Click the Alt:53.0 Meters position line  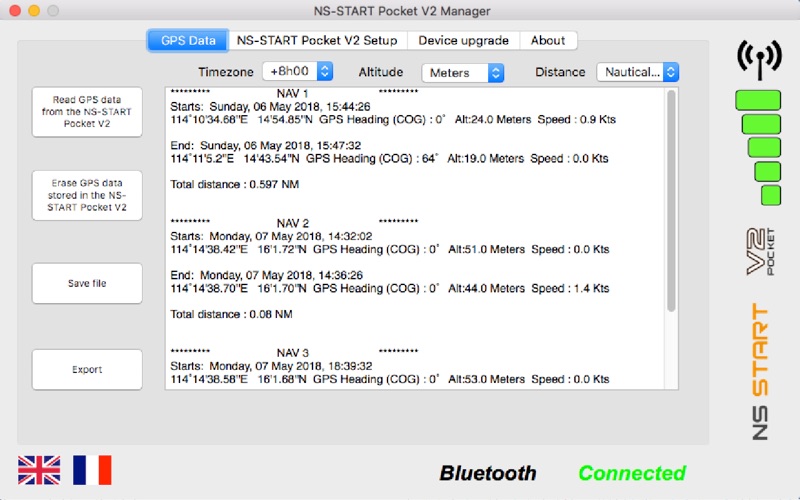click(390, 379)
